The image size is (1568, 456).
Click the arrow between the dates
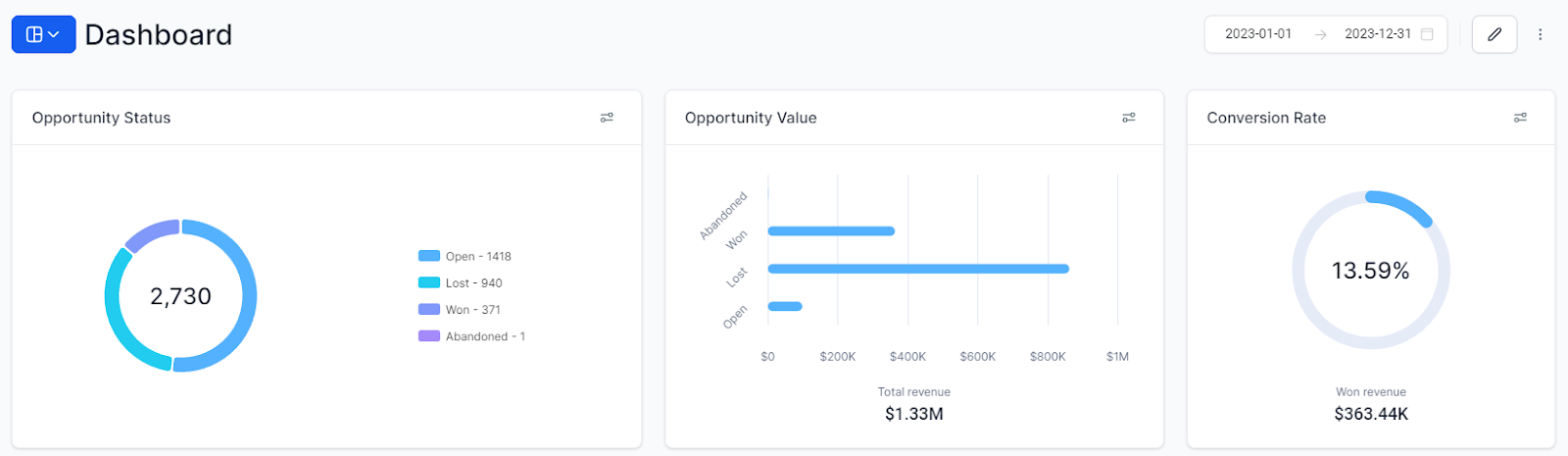(1320, 34)
